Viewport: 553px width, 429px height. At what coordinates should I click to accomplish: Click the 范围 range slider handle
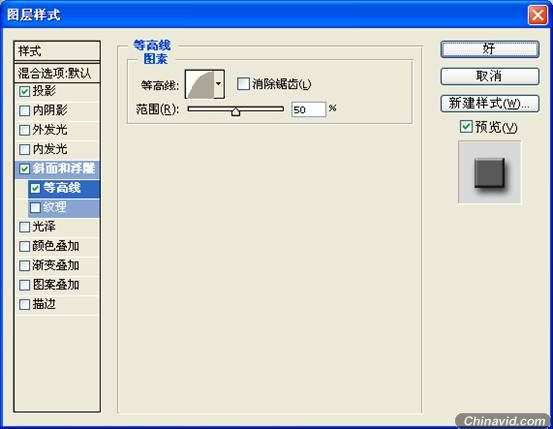coord(236,112)
